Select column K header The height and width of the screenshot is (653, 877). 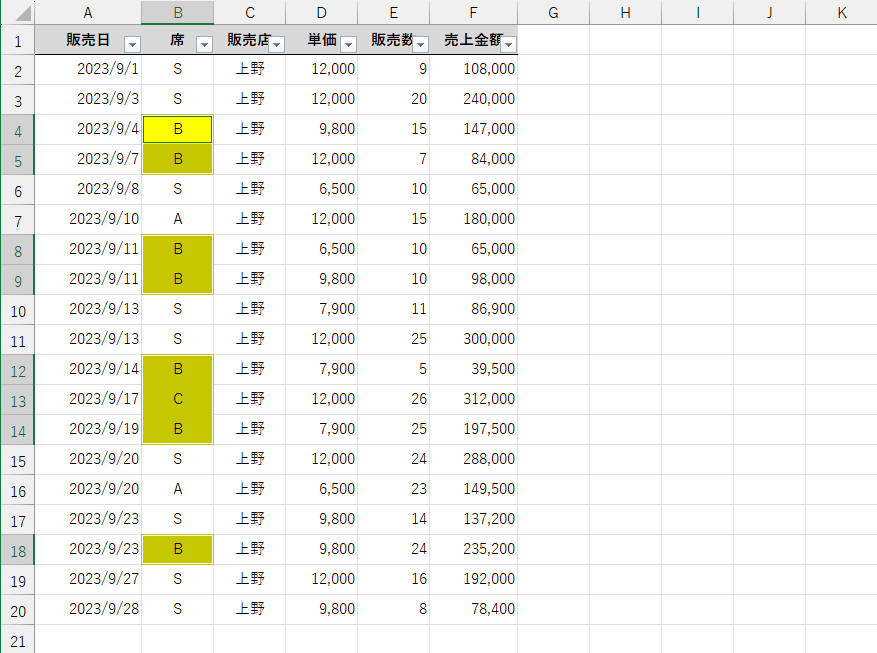point(841,12)
